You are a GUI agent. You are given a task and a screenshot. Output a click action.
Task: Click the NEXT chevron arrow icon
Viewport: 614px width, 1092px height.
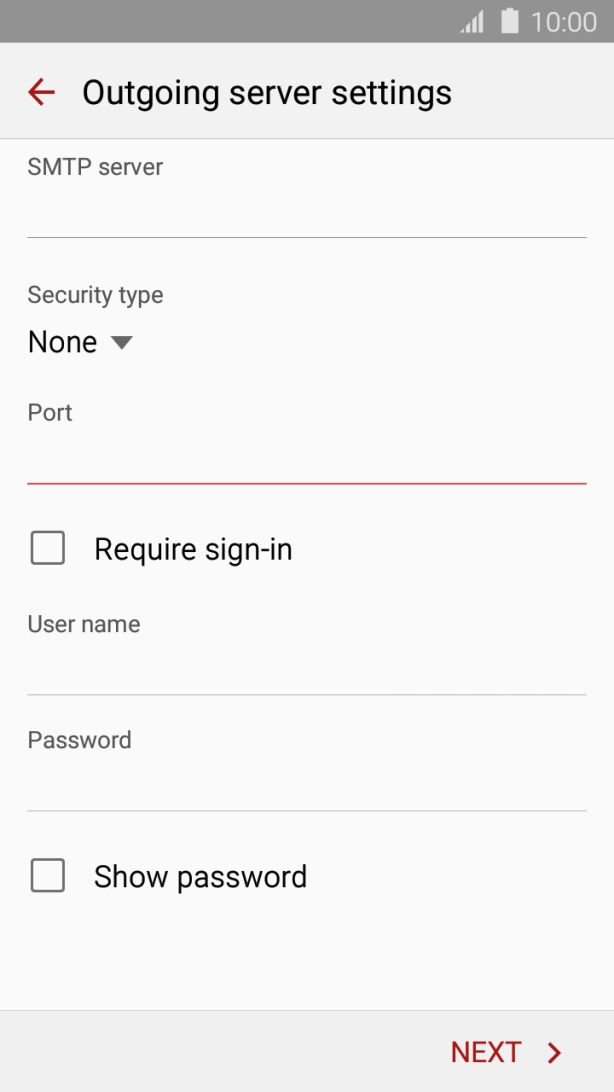tap(553, 1051)
